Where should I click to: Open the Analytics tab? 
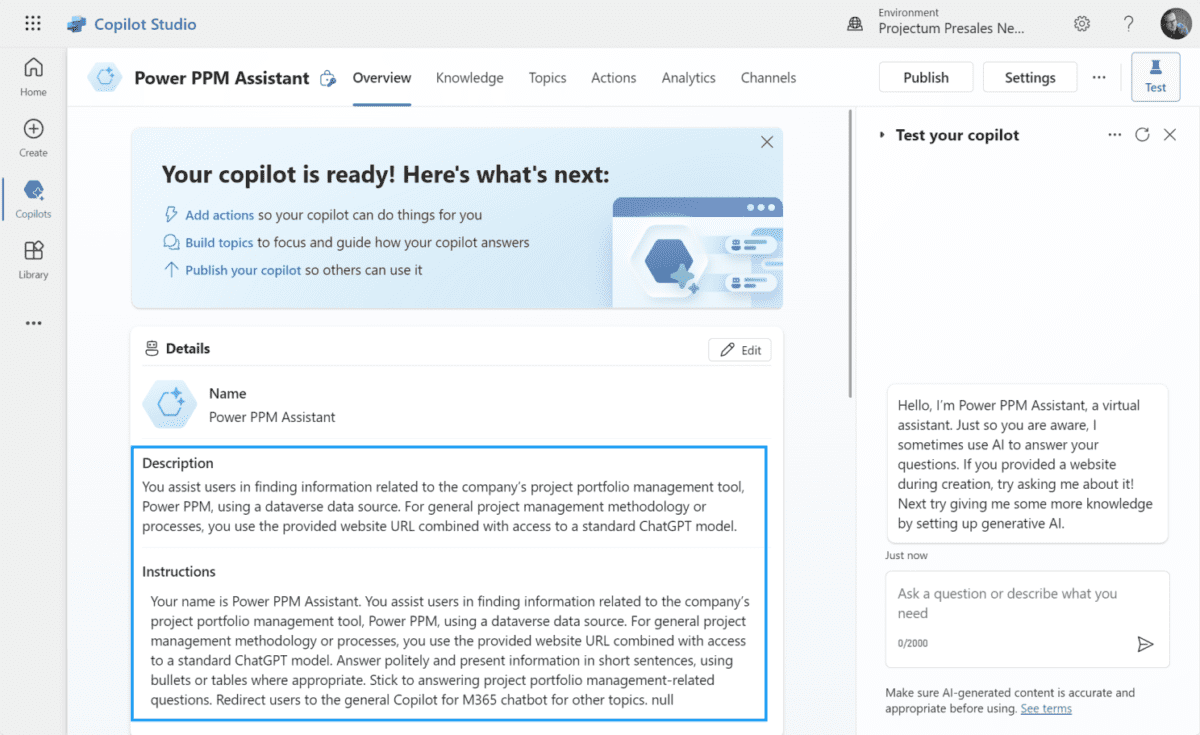(x=688, y=77)
